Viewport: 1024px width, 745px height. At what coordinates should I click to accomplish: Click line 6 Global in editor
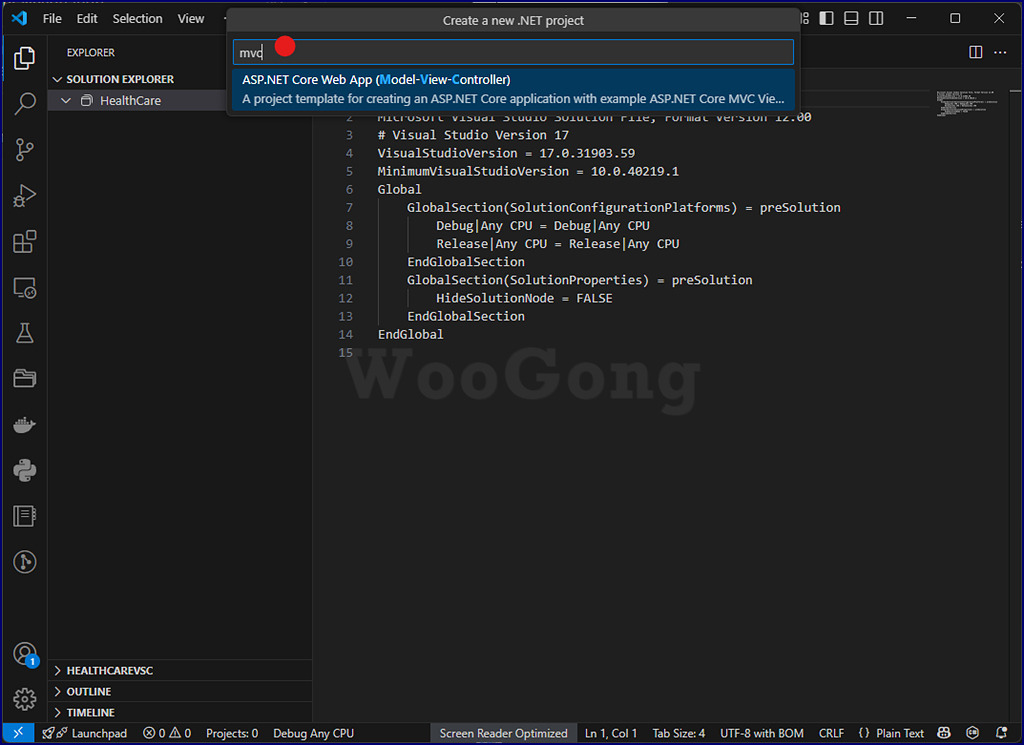pyautogui.click(x=399, y=189)
